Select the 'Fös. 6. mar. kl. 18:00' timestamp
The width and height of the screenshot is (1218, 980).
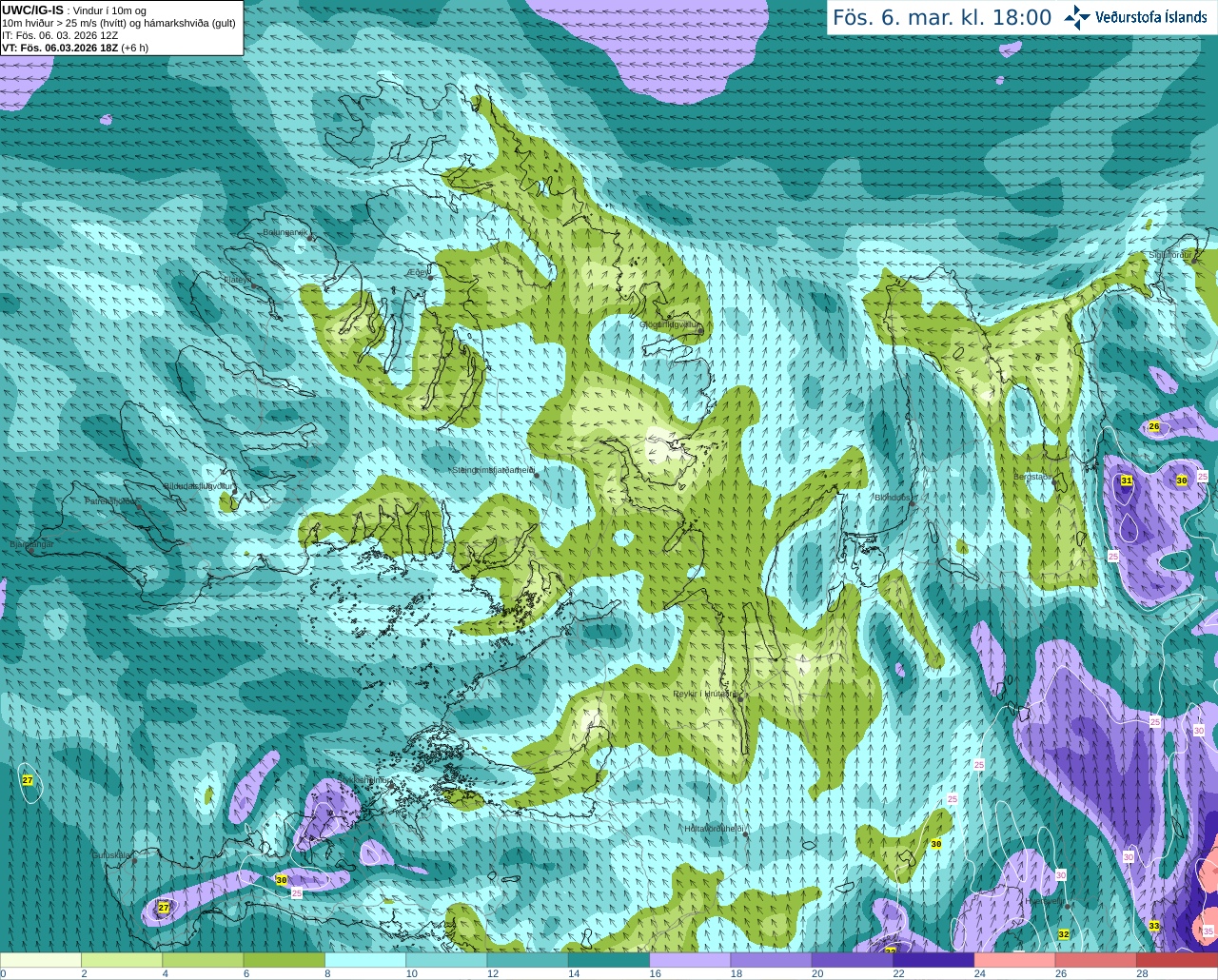942,18
